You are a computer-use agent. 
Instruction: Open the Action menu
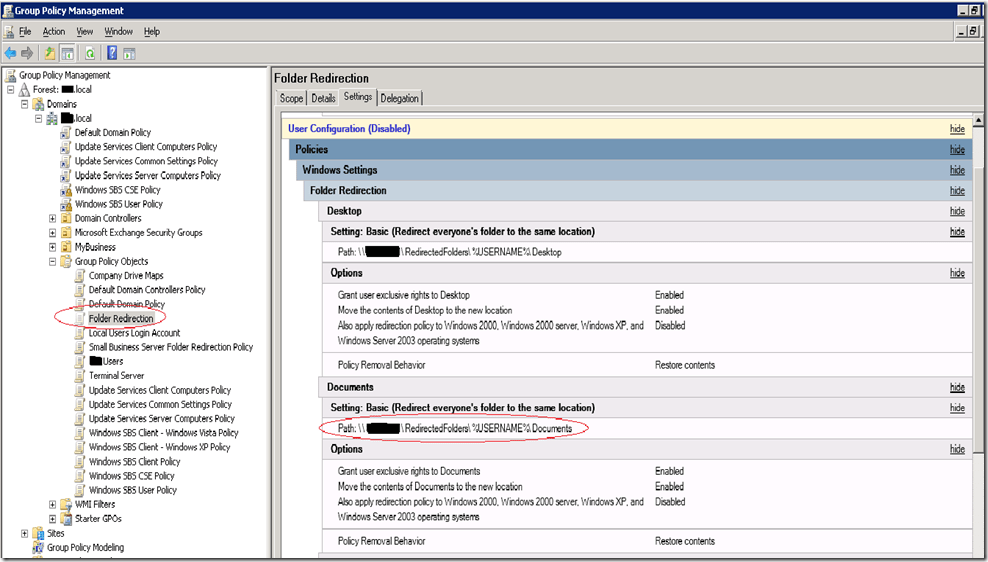(53, 32)
